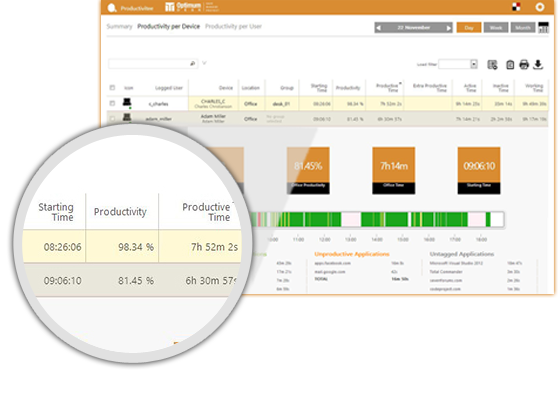
Task: Select the Day view button
Action: pyautogui.click(x=469, y=28)
